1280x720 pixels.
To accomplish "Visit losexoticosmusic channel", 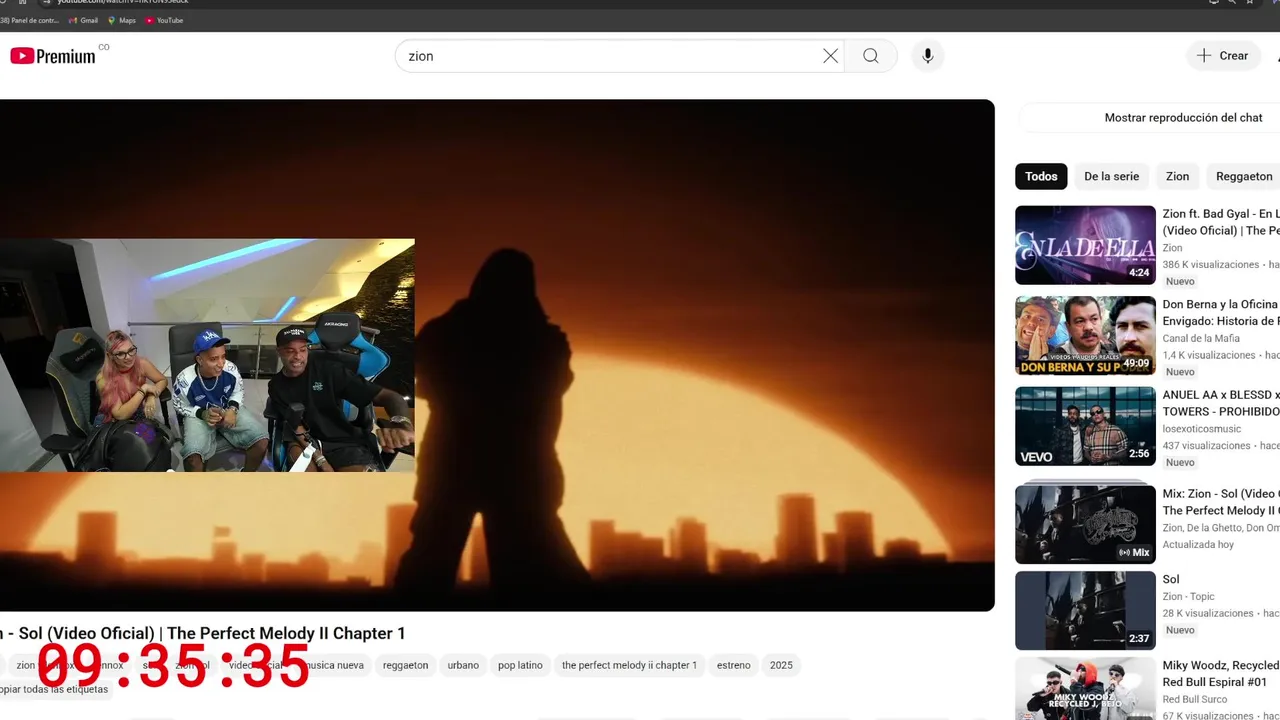I will pos(1201,429).
